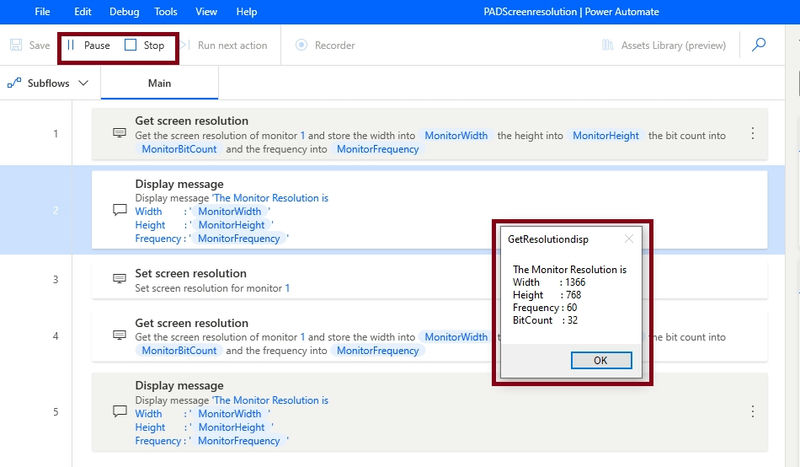The height and width of the screenshot is (467, 800).
Task: Click line number 5 in the gutter
Action: 56,412
